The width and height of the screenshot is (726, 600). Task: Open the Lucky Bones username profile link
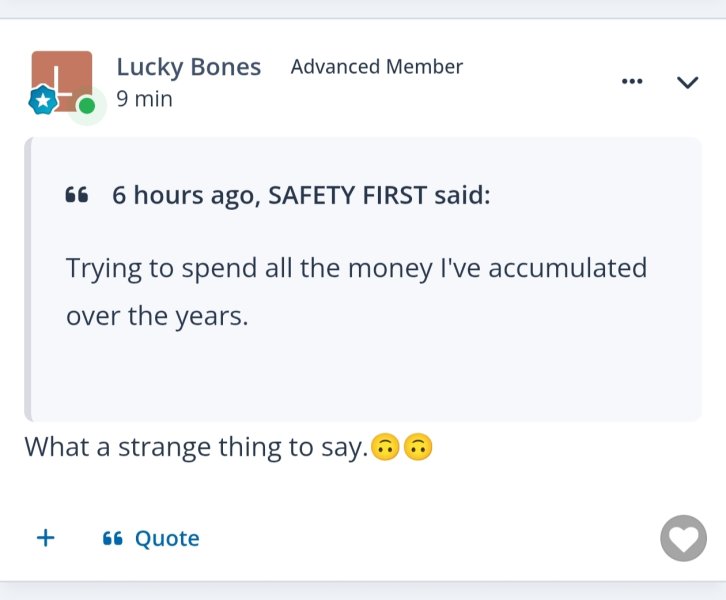(x=188, y=67)
